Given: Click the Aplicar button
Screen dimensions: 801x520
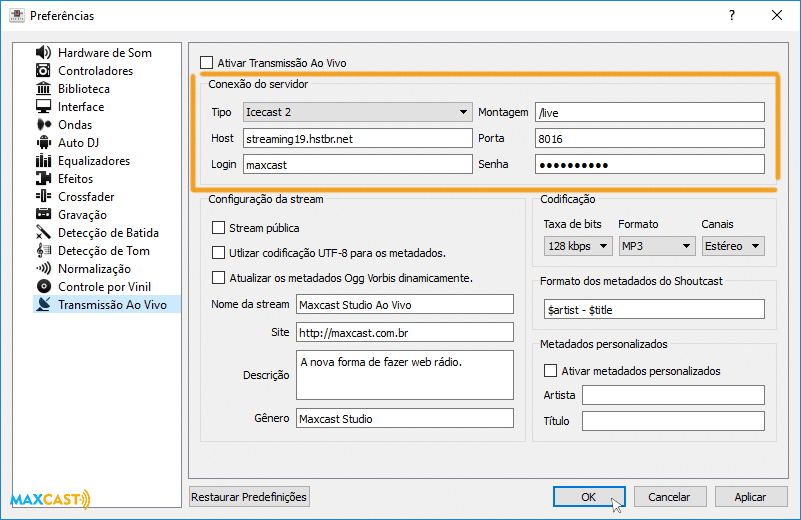Looking at the screenshot, I should [x=750, y=497].
